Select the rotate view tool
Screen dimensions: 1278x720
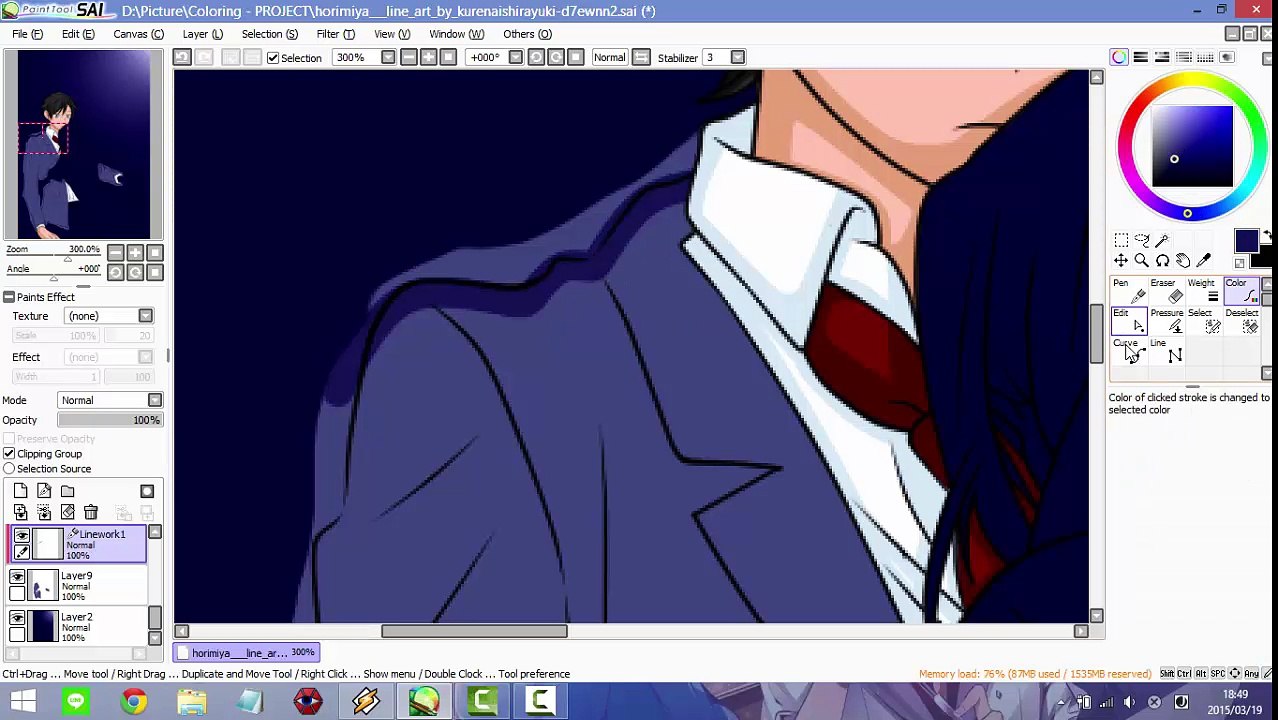pyautogui.click(x=1163, y=261)
